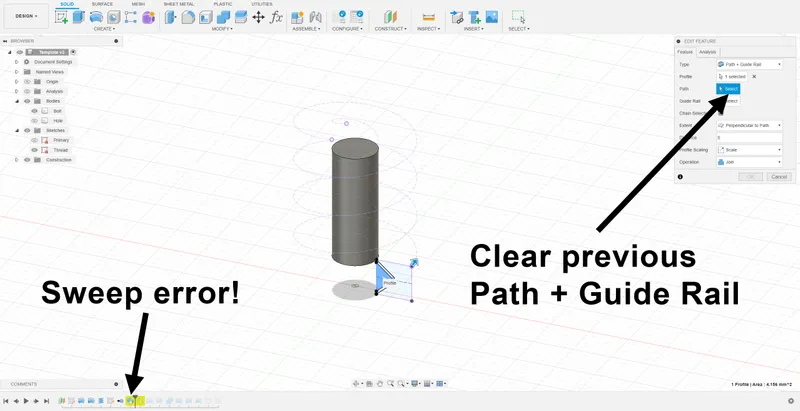The height and width of the screenshot is (411, 800).
Task: Open the Create menu
Action: pyautogui.click(x=104, y=29)
